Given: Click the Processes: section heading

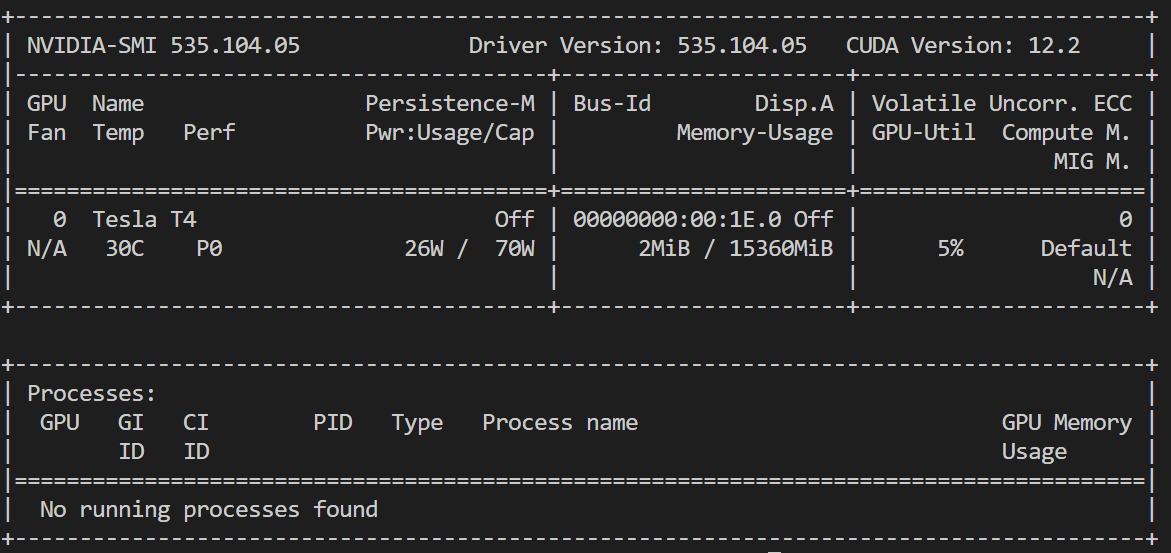Looking at the screenshot, I should point(91,394).
